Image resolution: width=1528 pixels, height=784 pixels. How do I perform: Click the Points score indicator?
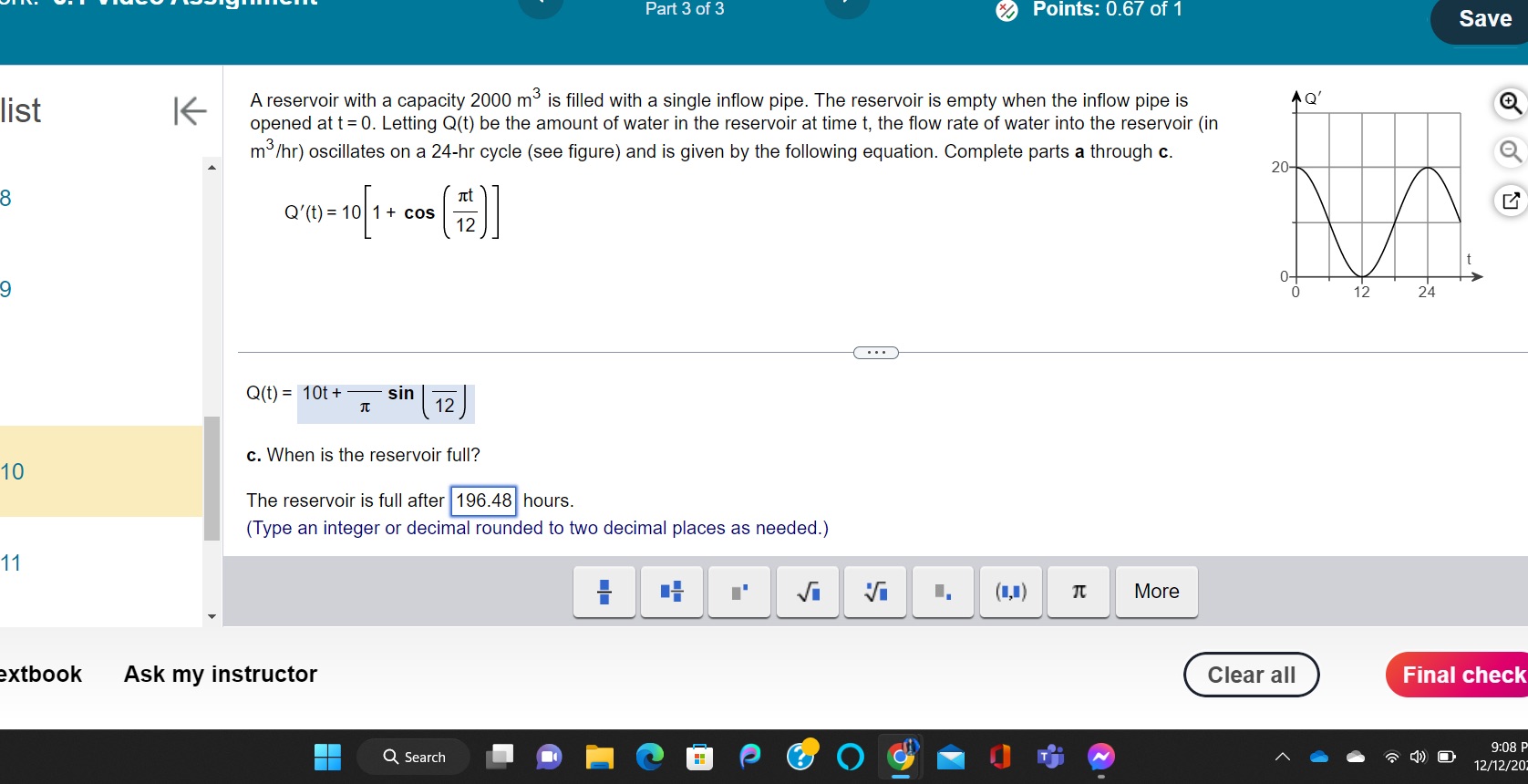pos(1089,10)
